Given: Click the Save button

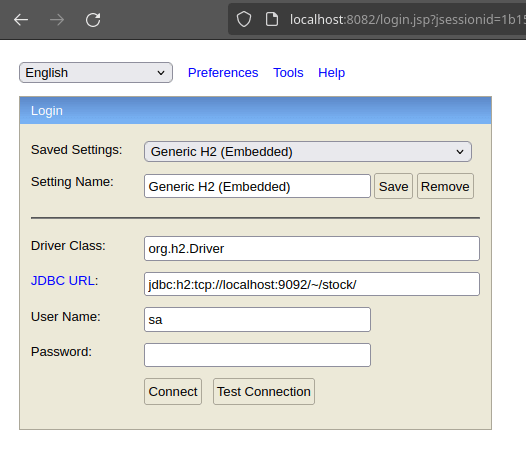Looking at the screenshot, I should pos(393,186).
